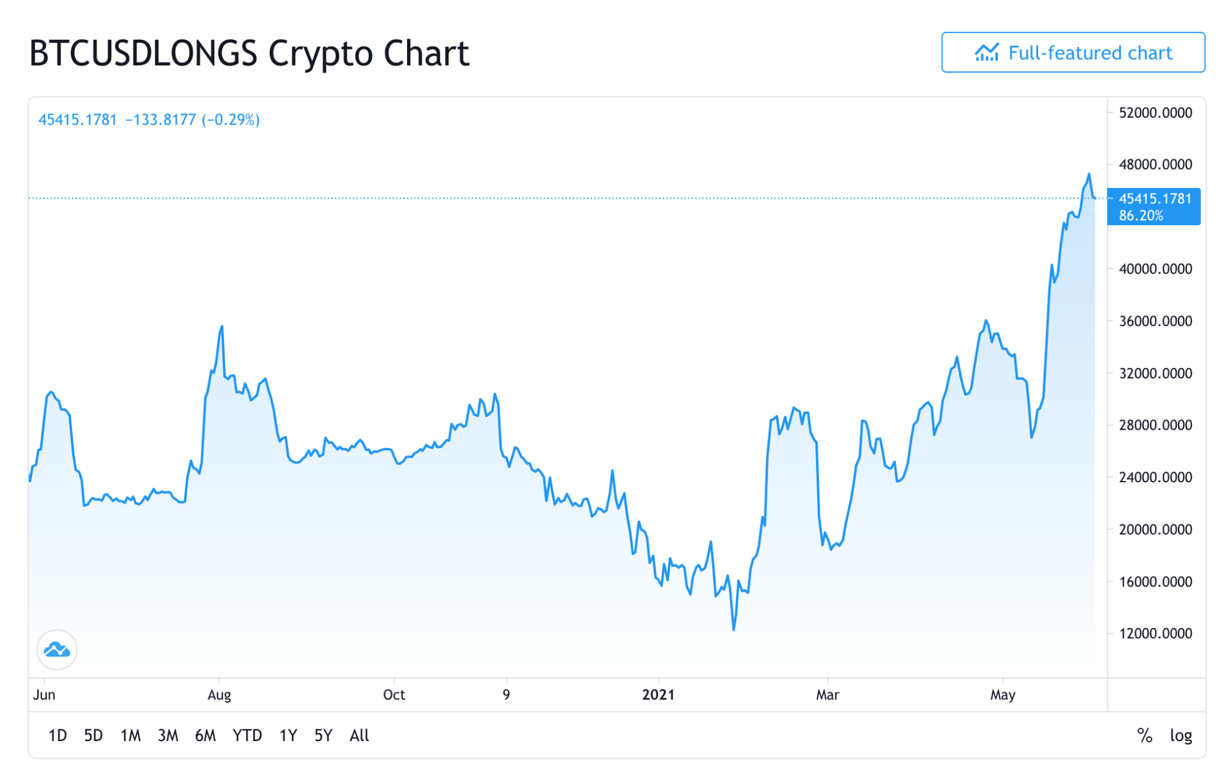The image size is (1220, 768).
Task: Click the 2021 time axis marker
Action: [x=659, y=695]
